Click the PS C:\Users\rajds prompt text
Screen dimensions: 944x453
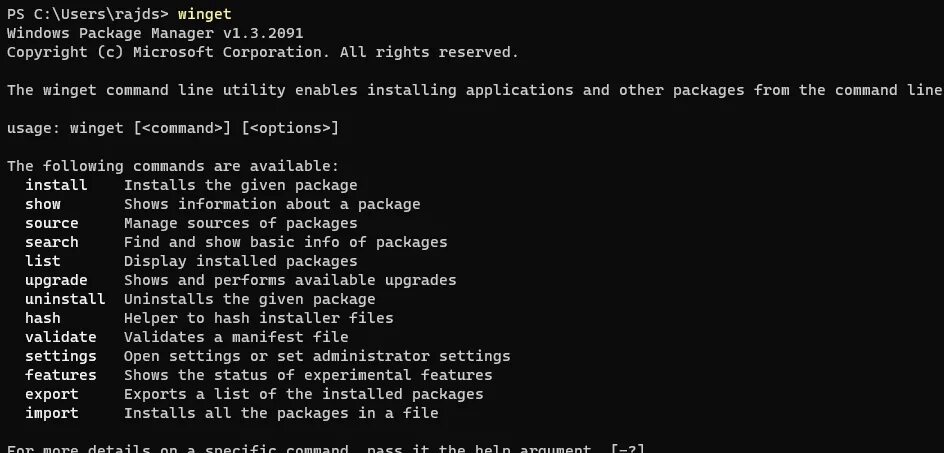point(88,14)
